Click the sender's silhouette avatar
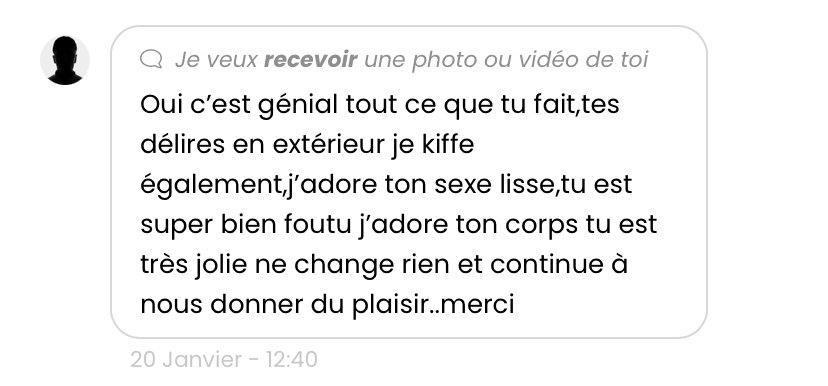Screen dimensions: 828x386 point(65,60)
